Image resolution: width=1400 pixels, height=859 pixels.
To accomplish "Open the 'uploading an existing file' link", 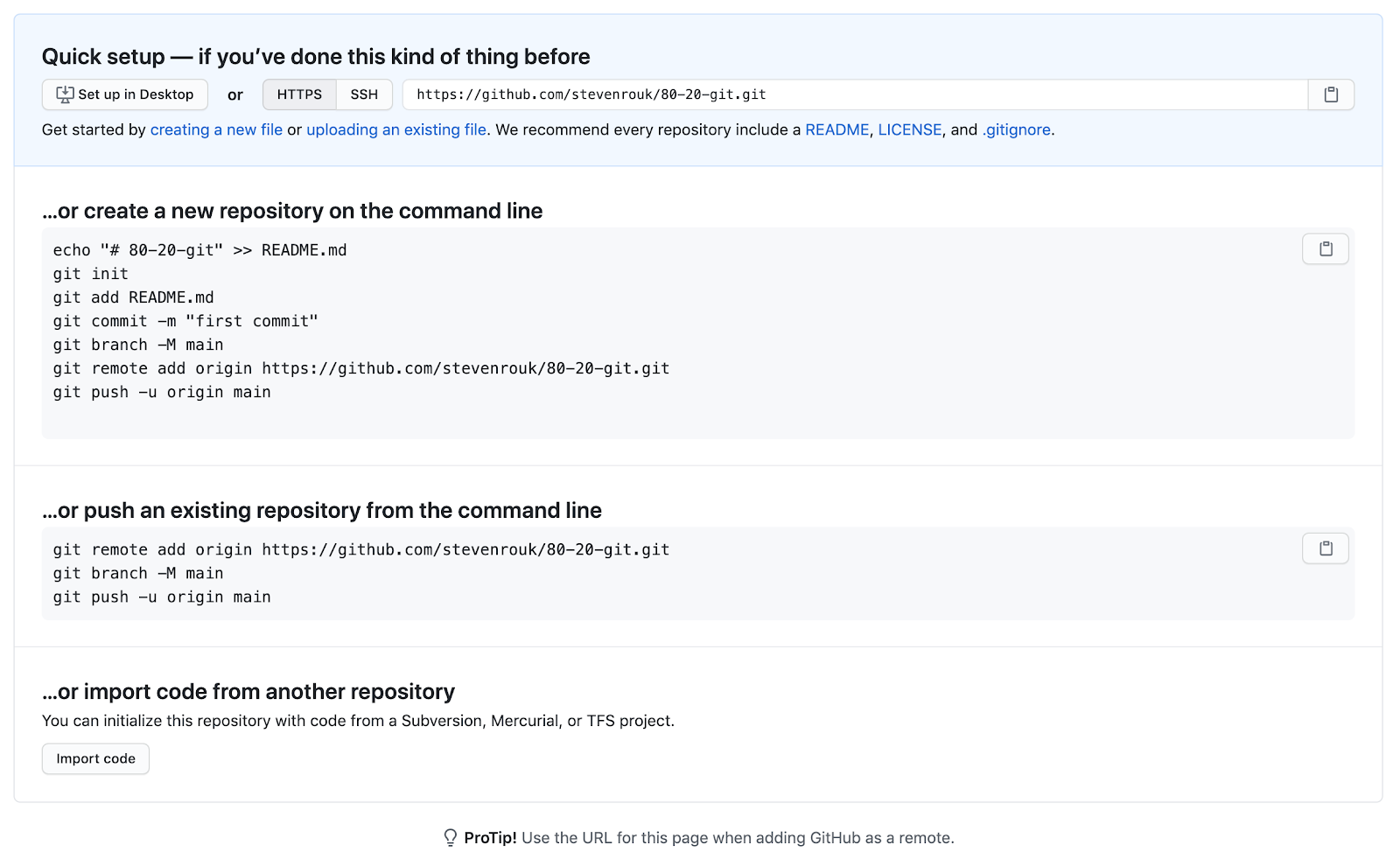I will coord(395,129).
